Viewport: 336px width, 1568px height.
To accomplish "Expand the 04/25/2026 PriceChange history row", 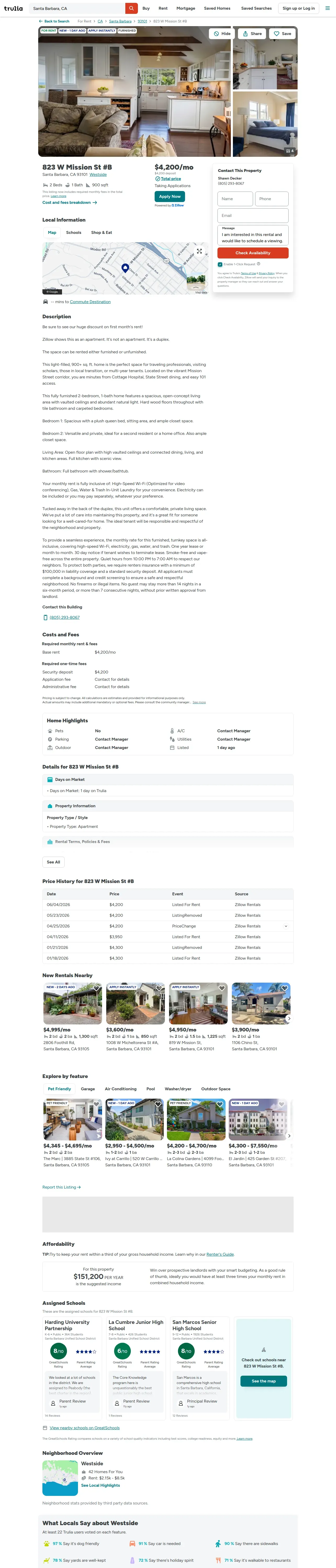I will click(x=285, y=926).
